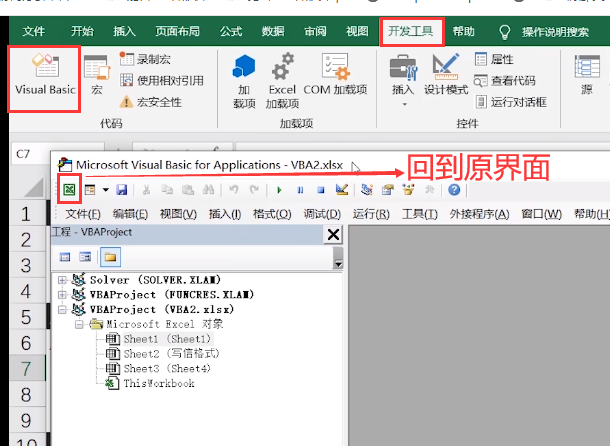Click the green Run Sub play icon

pos(279,190)
